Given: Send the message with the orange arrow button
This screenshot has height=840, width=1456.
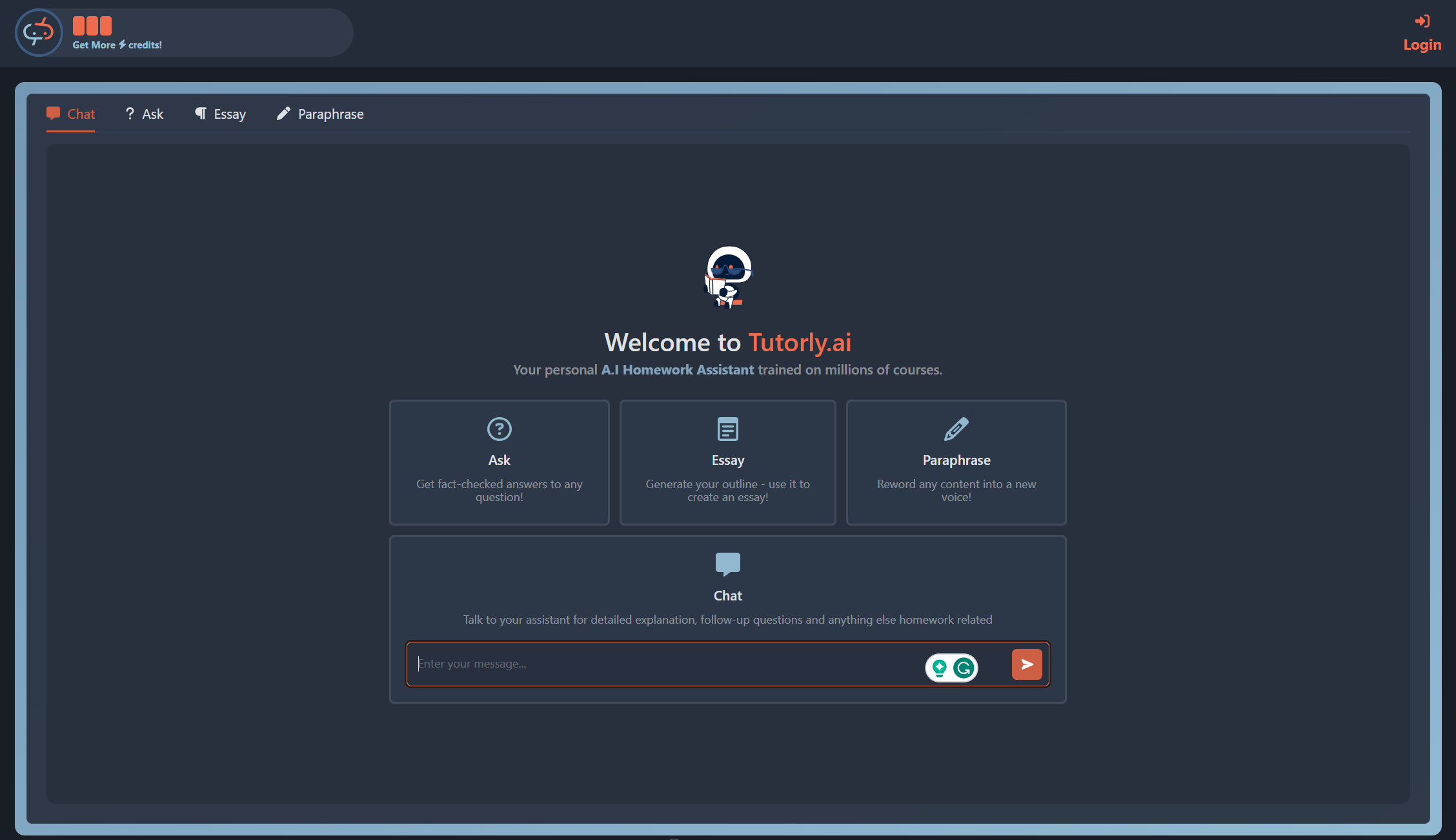Looking at the screenshot, I should point(1027,664).
